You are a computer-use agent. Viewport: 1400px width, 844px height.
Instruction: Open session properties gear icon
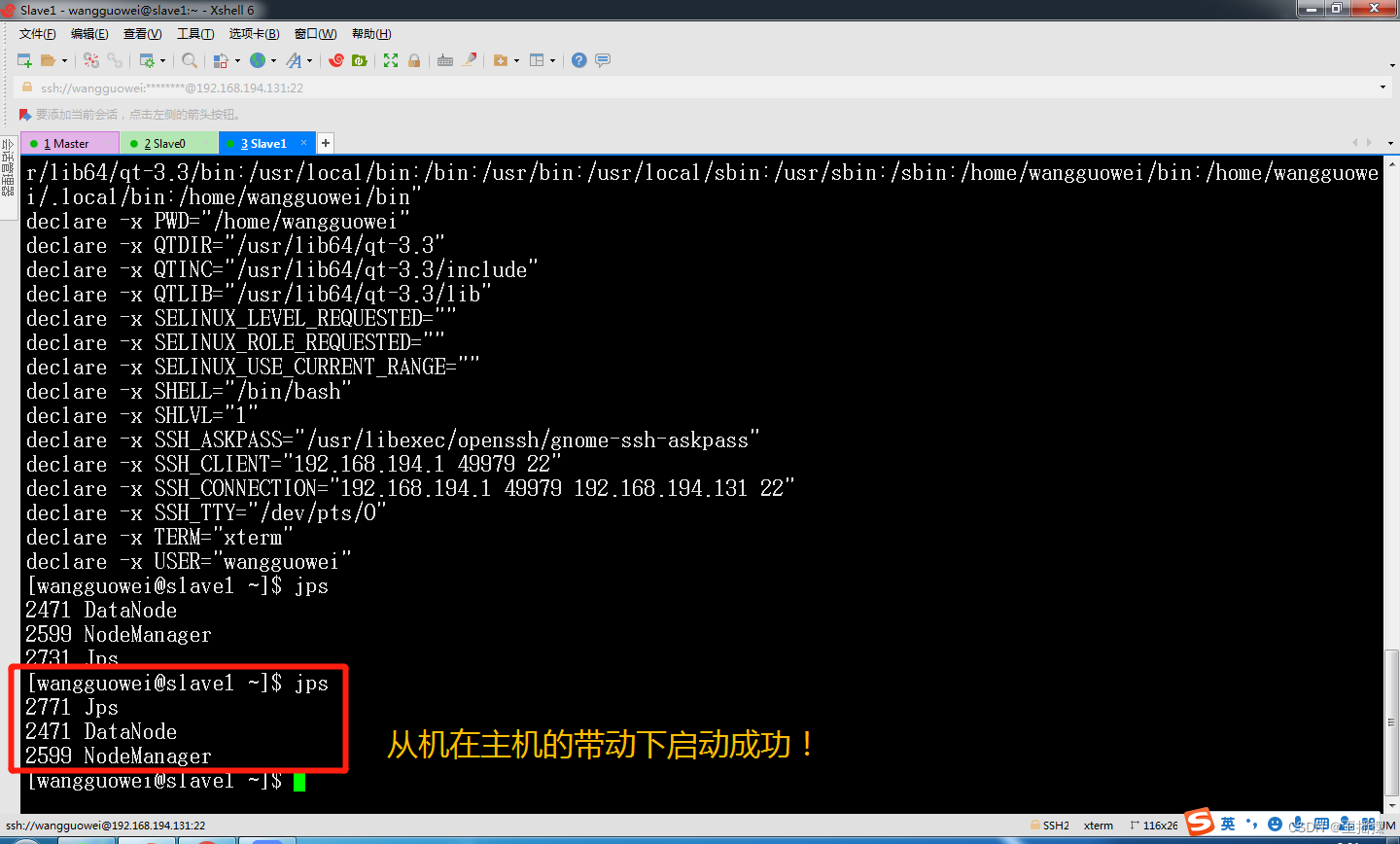coord(147,60)
